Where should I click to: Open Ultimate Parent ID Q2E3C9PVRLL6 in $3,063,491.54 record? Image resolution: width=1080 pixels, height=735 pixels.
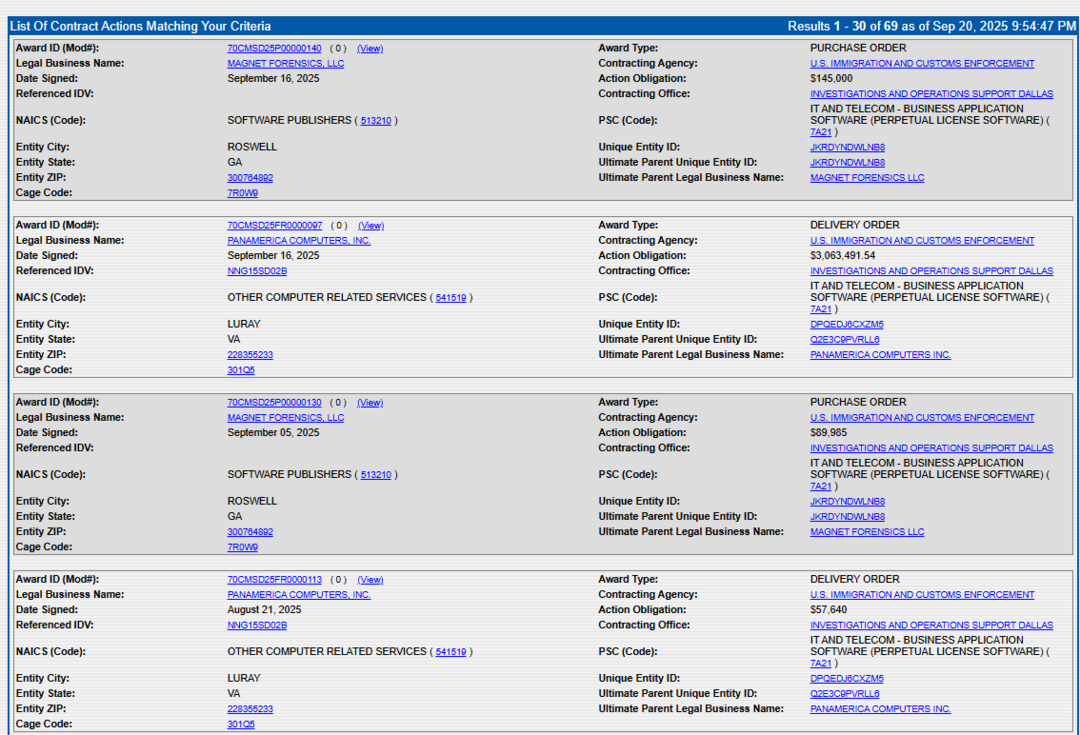coord(844,340)
